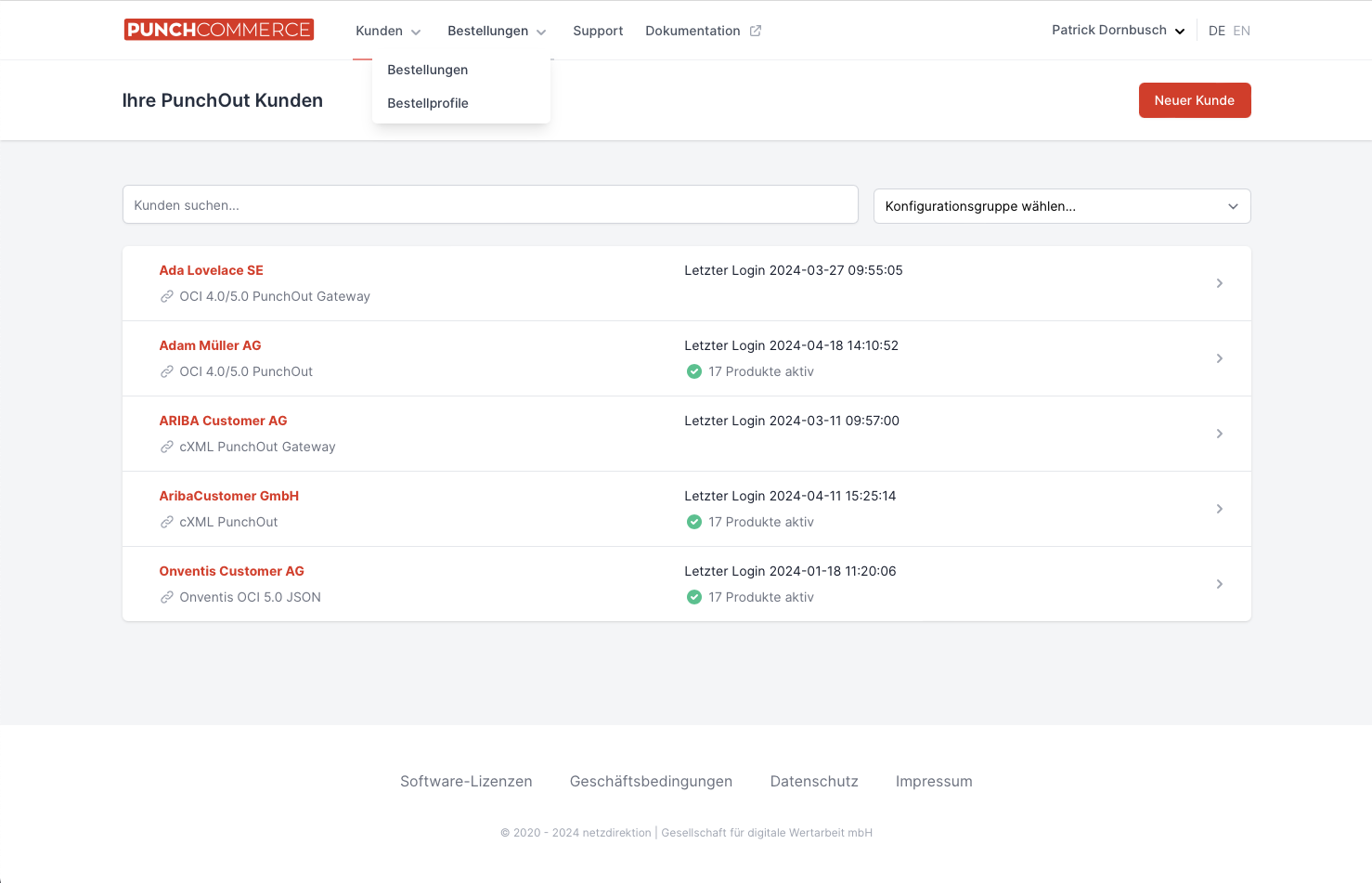This screenshot has width=1372, height=883.
Task: Click the PunchCommerce logo
Action: pos(219,30)
